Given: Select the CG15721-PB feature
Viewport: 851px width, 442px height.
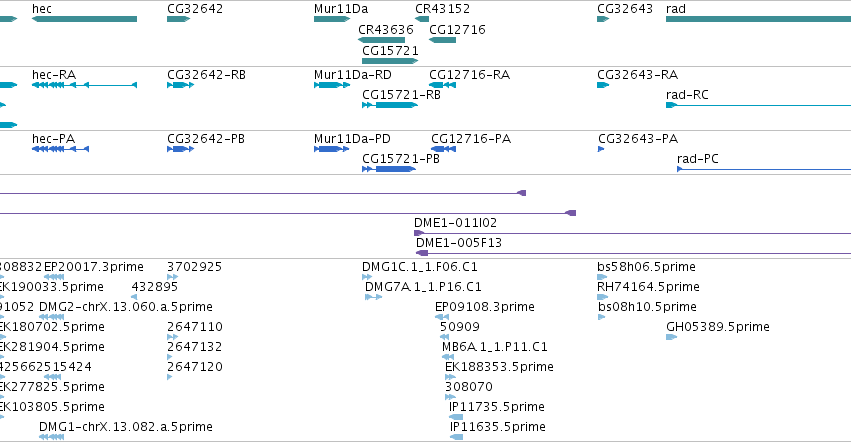Looking at the screenshot, I should 389,169.
